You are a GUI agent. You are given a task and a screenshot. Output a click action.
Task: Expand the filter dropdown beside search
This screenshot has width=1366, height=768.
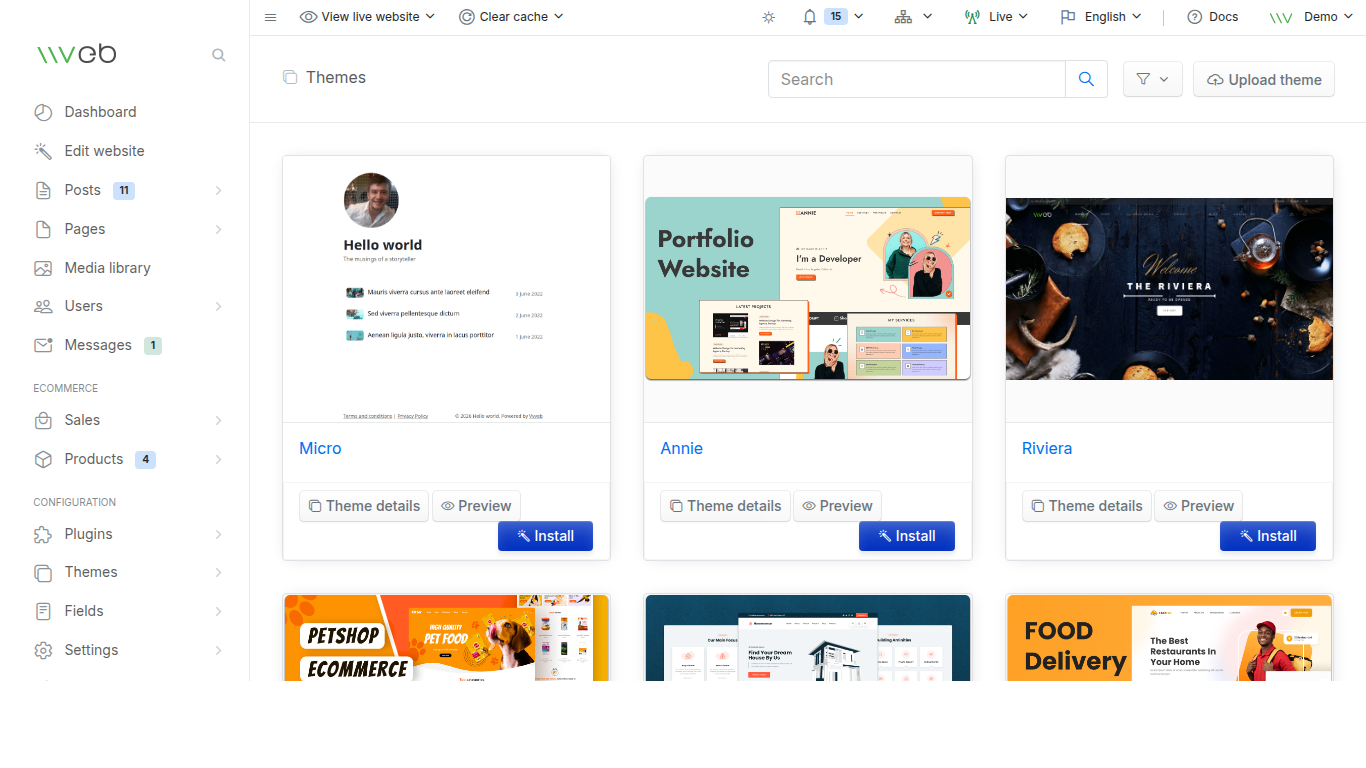(x=1152, y=78)
